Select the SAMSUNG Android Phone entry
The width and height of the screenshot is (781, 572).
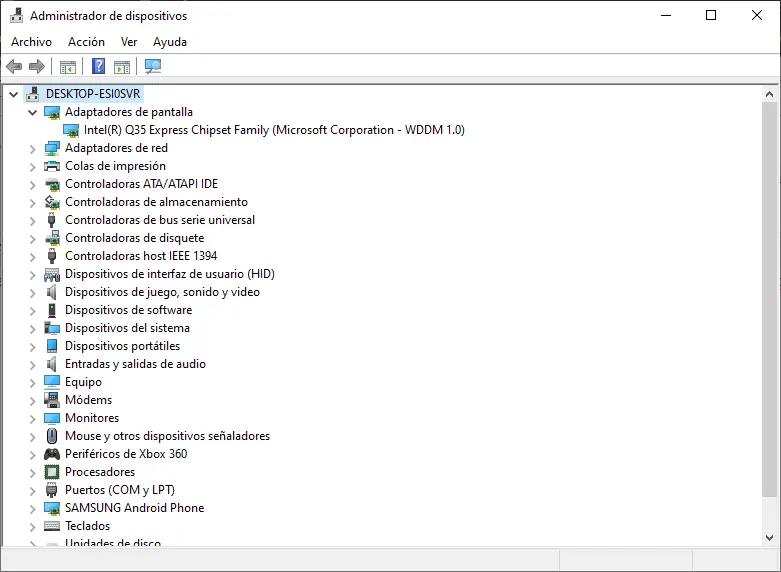(134, 508)
